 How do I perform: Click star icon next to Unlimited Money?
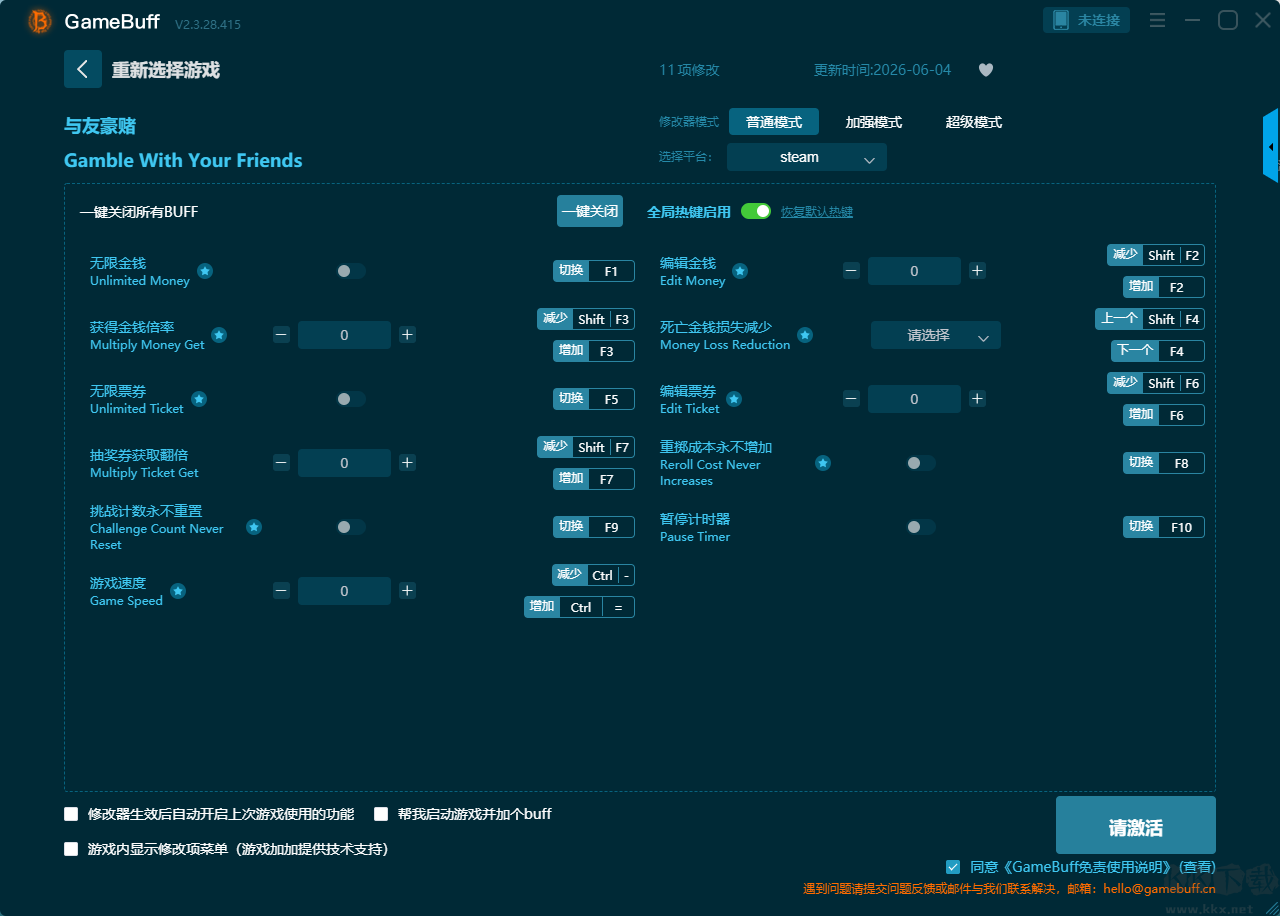click(x=204, y=271)
